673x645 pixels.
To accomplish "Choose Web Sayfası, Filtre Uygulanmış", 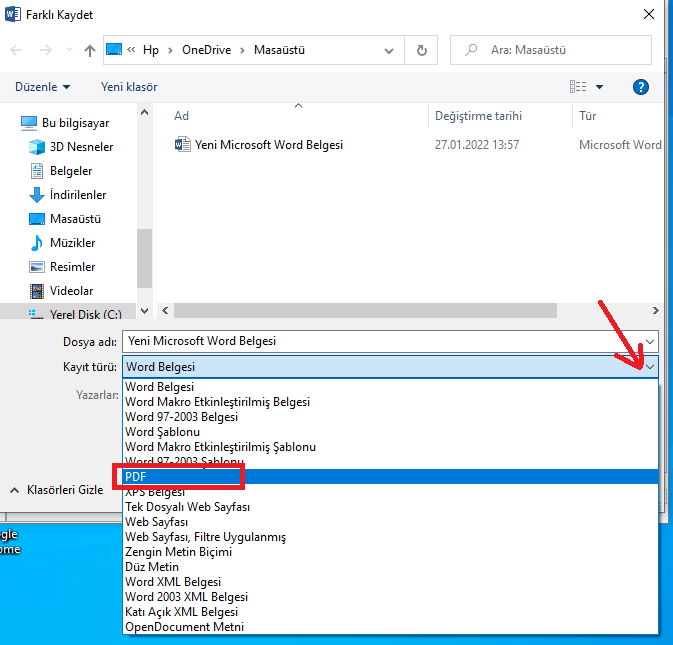I will (x=391, y=537).
